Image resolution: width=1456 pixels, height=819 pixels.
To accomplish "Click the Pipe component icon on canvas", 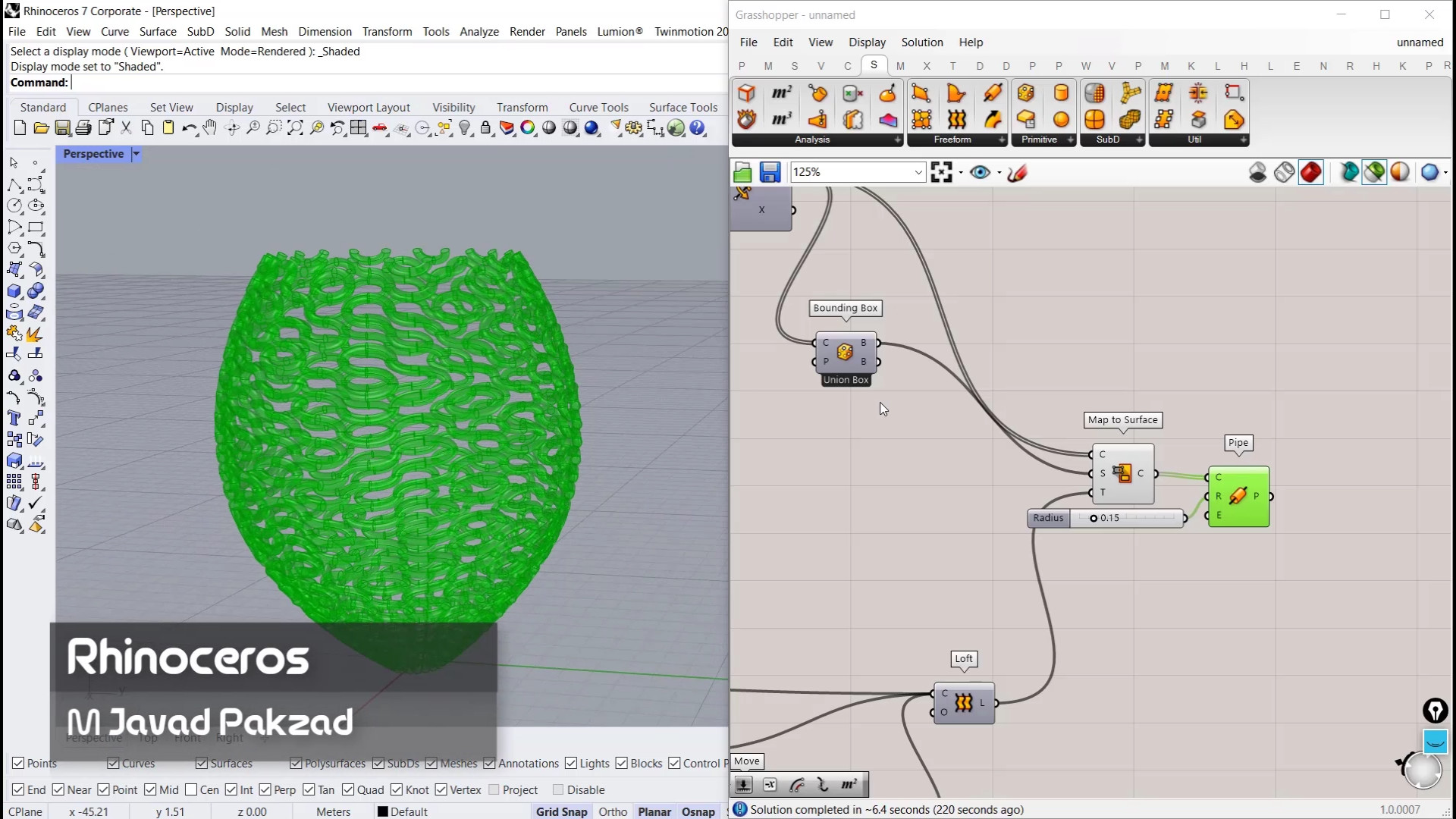I will point(1238,497).
